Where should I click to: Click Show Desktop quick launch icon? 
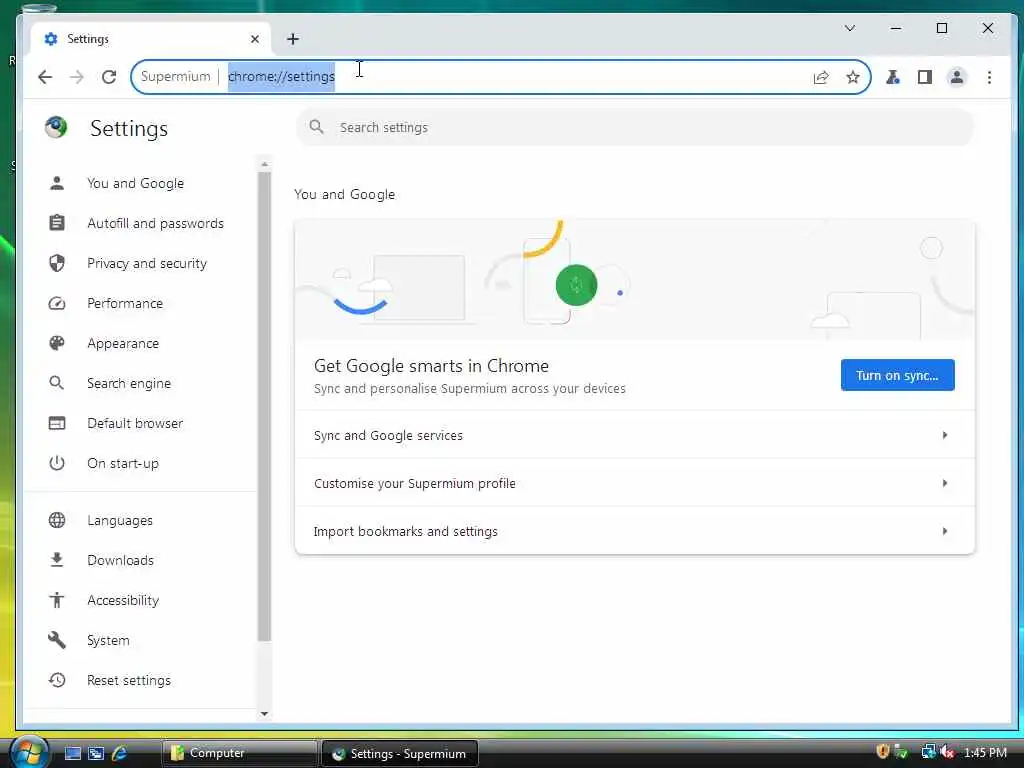(x=72, y=754)
